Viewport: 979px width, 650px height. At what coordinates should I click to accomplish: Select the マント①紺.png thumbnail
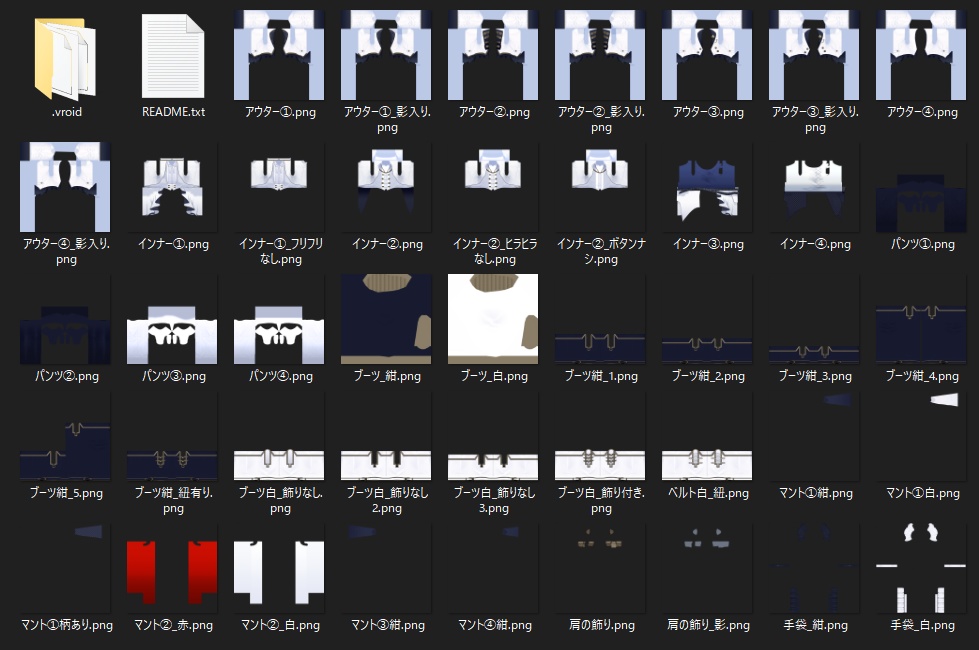tap(814, 436)
